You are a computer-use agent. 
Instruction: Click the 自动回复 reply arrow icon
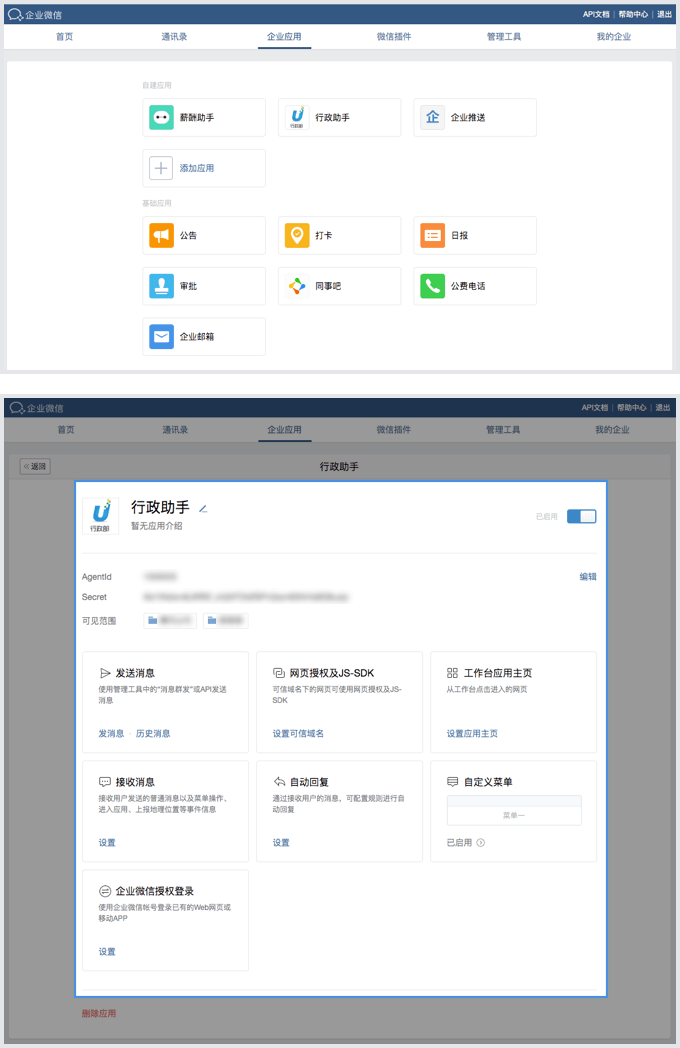[x=279, y=782]
